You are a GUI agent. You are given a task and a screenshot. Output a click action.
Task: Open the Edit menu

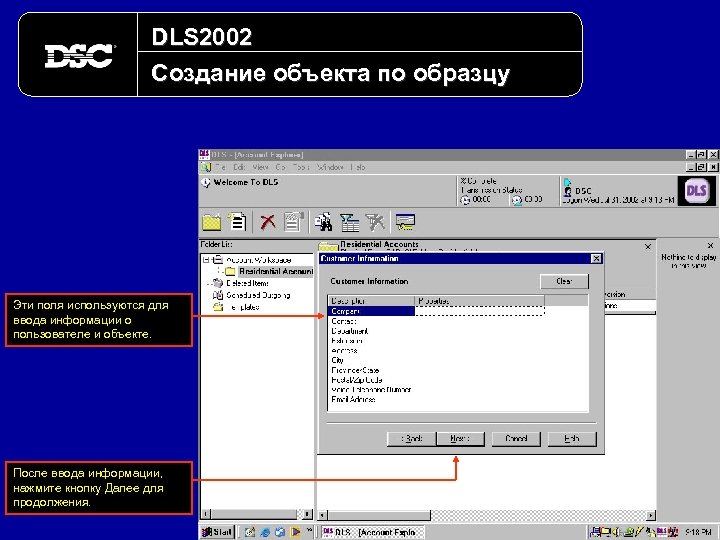coord(239,167)
